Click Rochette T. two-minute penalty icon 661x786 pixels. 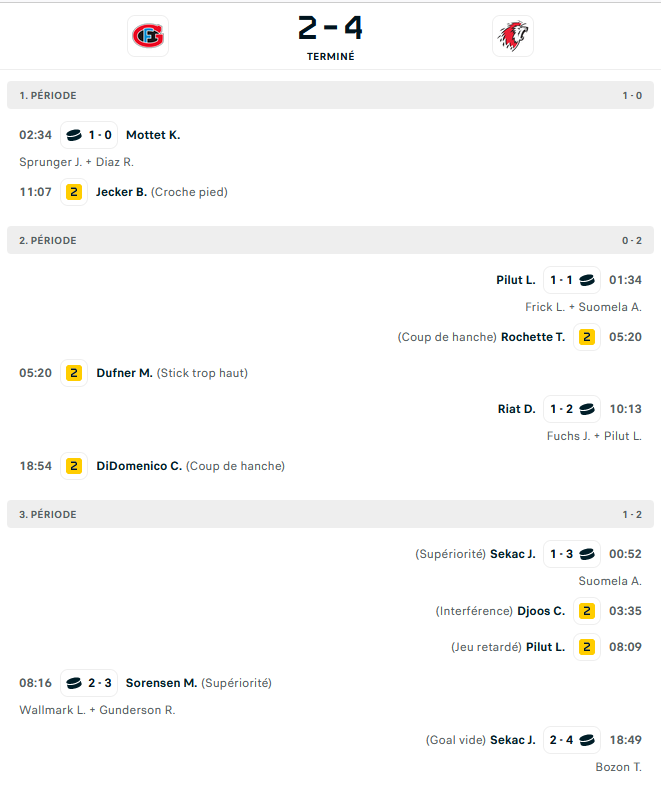587,337
